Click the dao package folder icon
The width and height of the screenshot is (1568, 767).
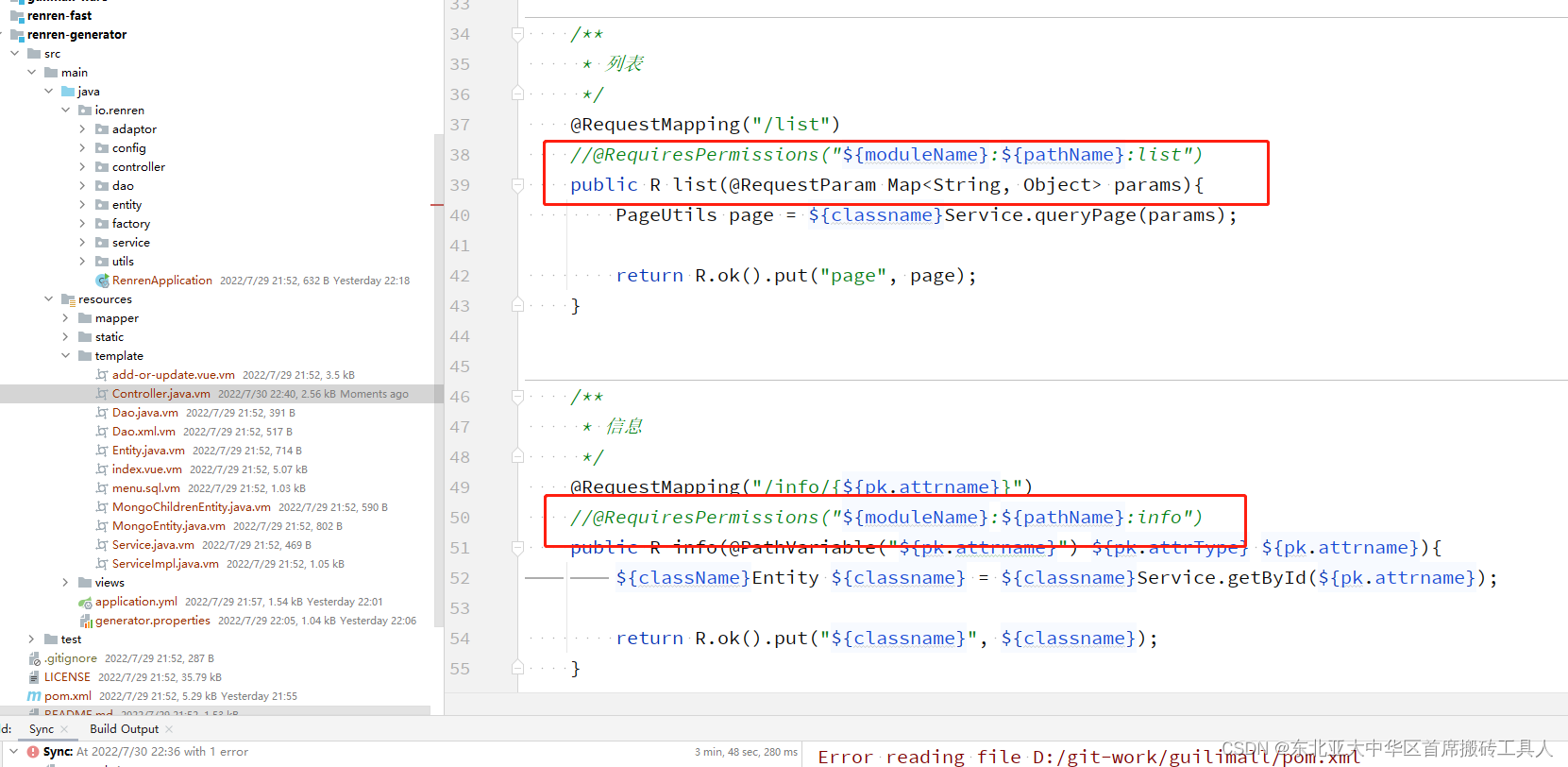point(102,186)
